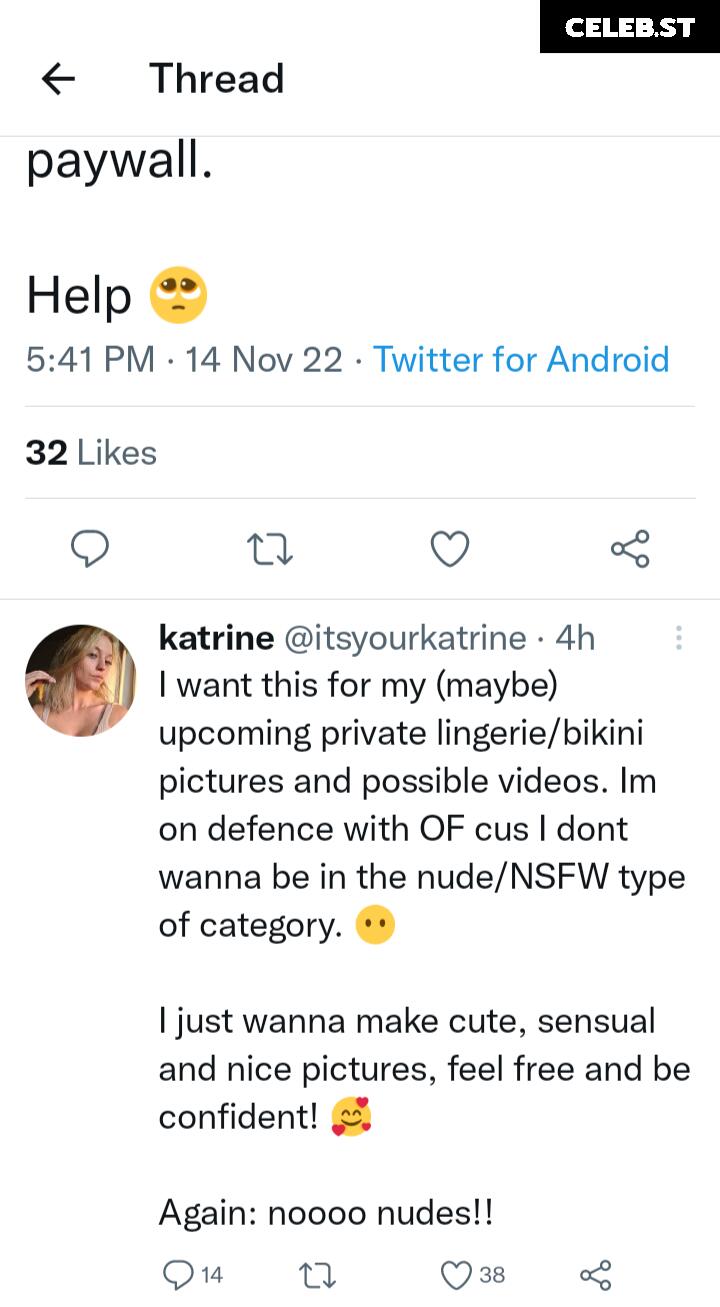Reply to the main tweet via speech bubble
This screenshot has width=720, height=1307.
click(90, 549)
